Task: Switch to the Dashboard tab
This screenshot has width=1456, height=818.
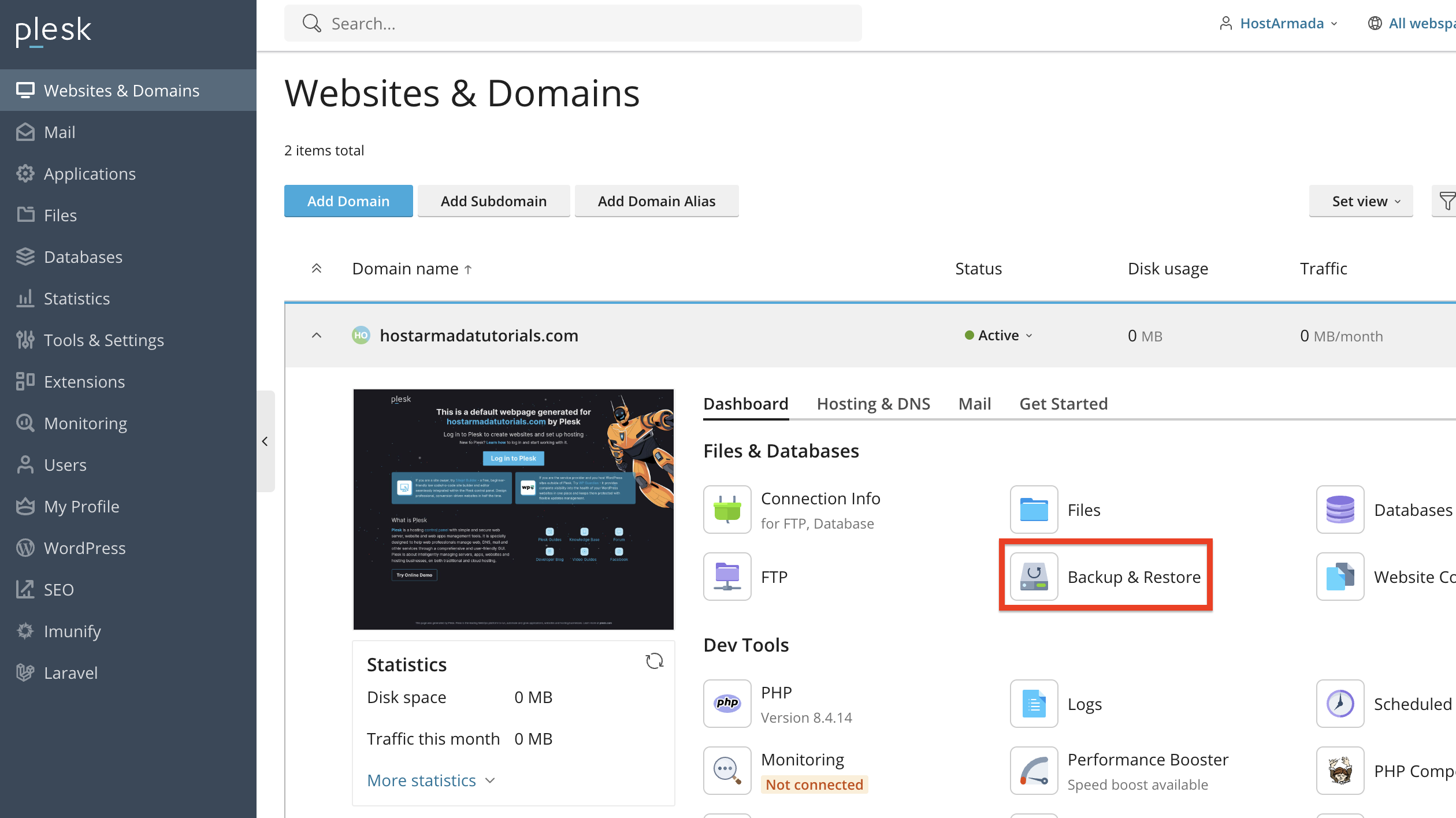Action: coord(746,404)
